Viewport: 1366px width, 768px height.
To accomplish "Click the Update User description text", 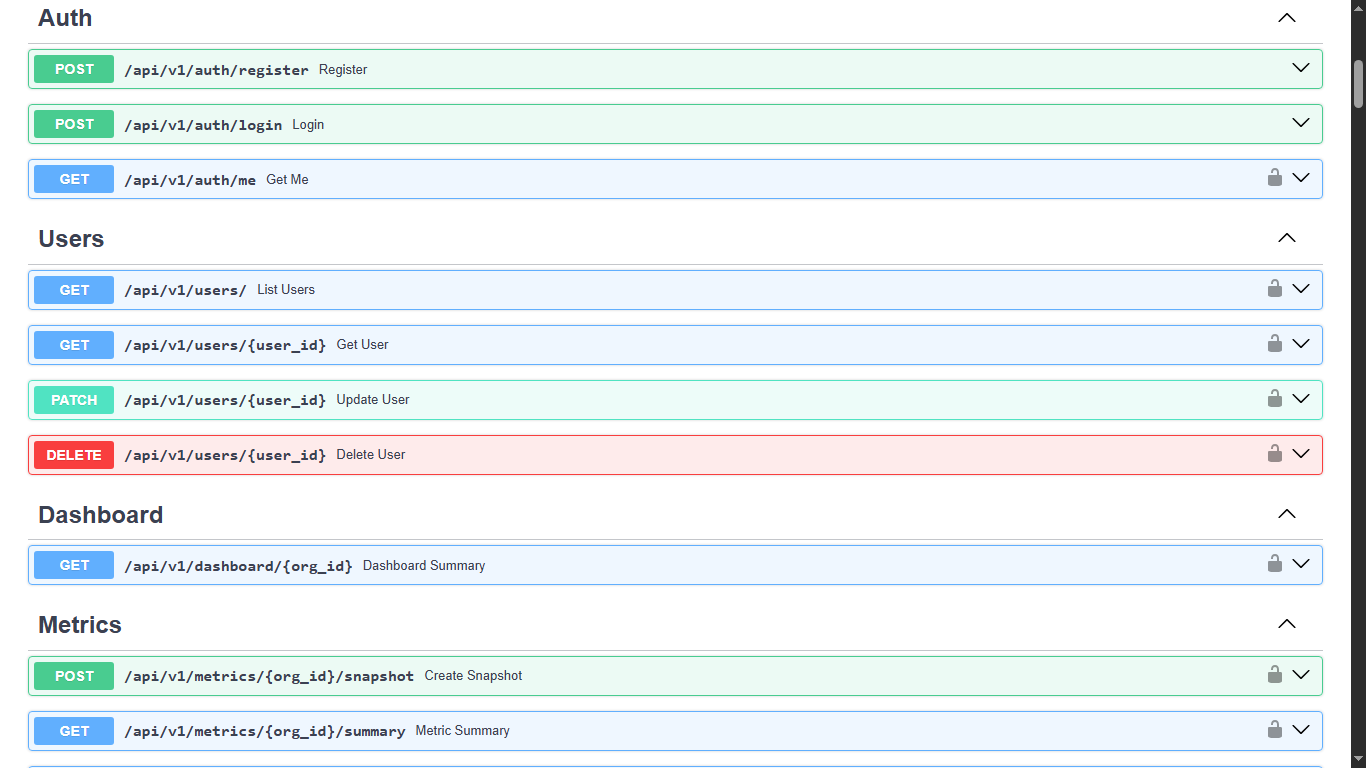I will coord(373,400).
